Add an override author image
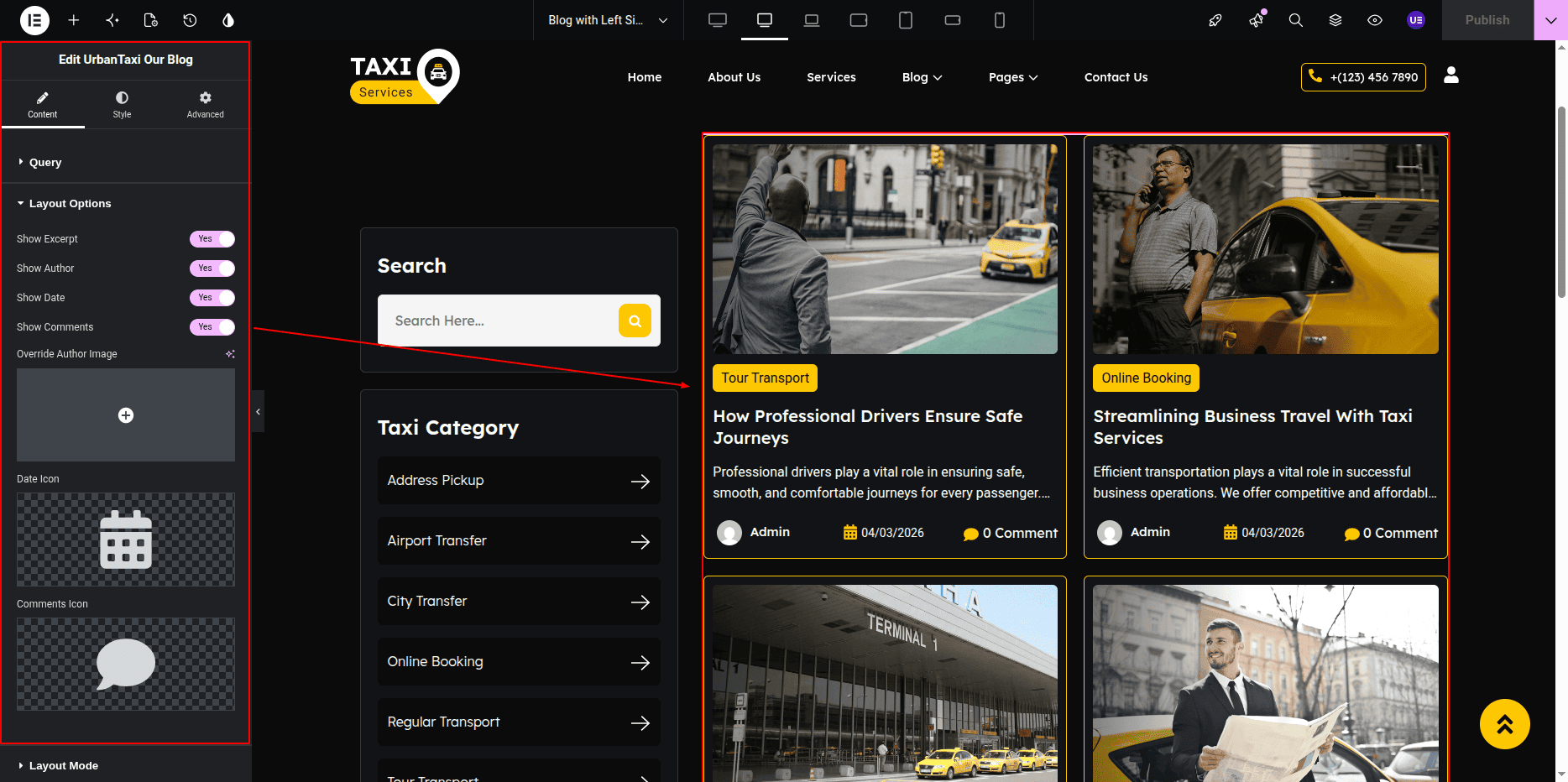This screenshot has height=782, width=1568. tap(126, 415)
